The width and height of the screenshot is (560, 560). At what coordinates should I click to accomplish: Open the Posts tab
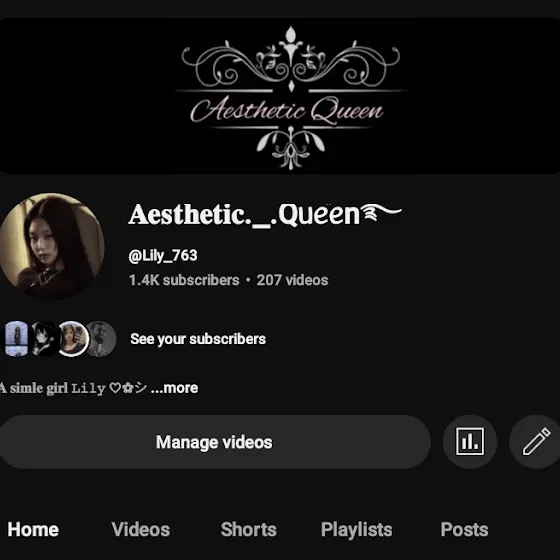(x=464, y=529)
